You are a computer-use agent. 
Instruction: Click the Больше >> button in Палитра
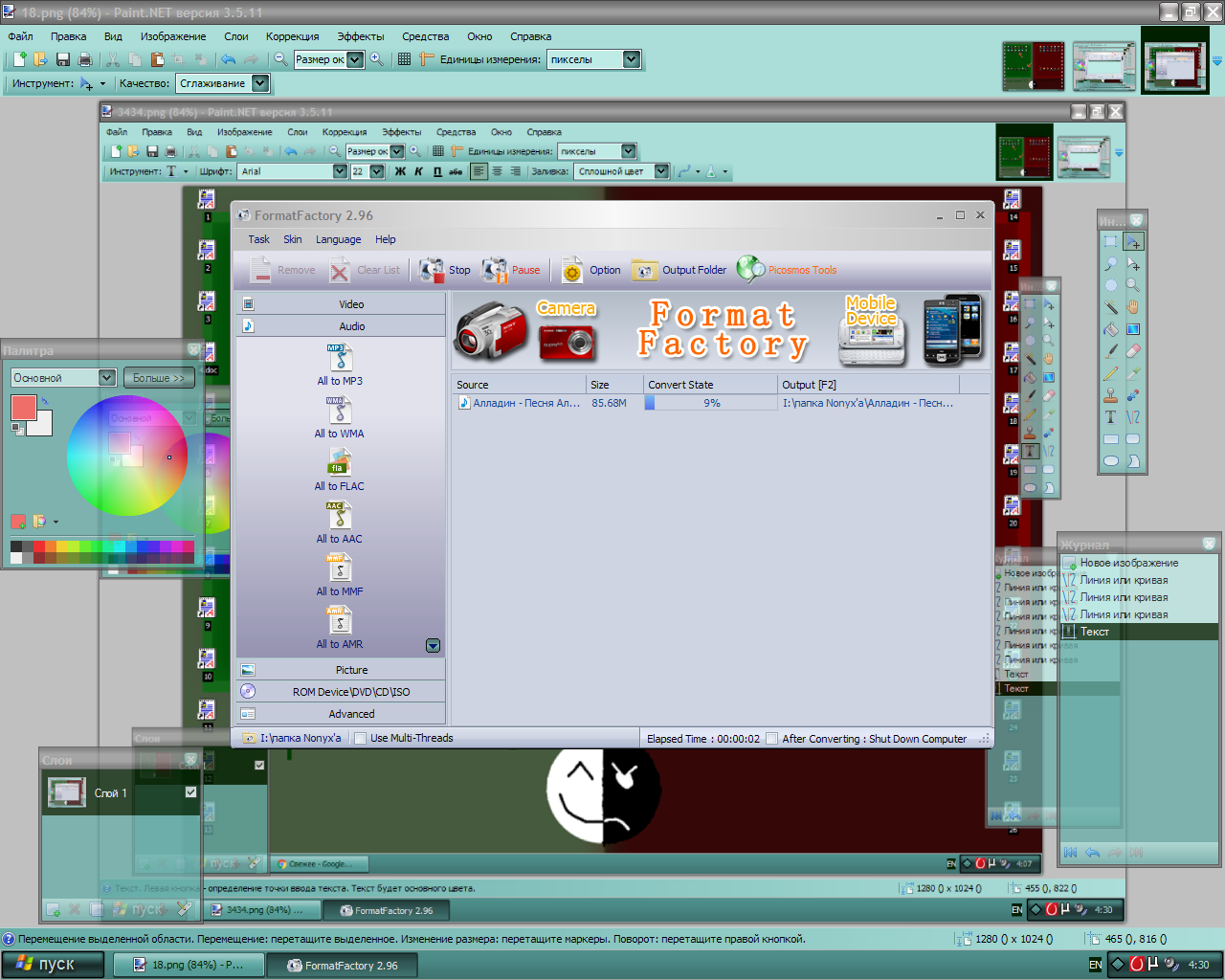[159, 378]
